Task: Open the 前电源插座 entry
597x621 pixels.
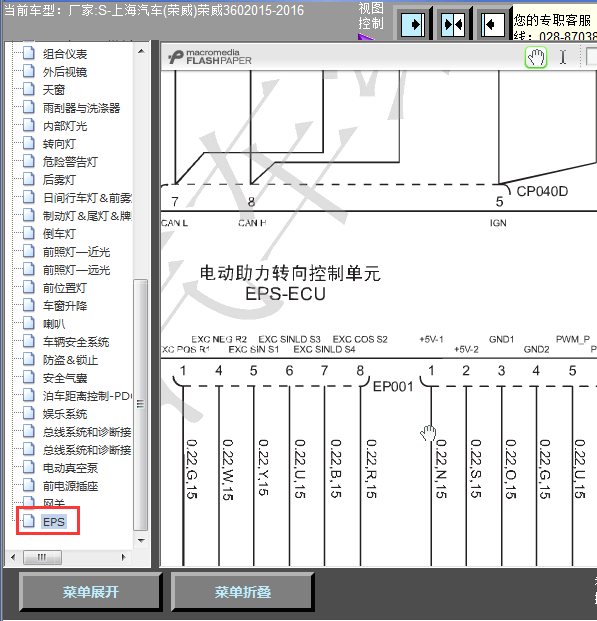Action: (70, 486)
